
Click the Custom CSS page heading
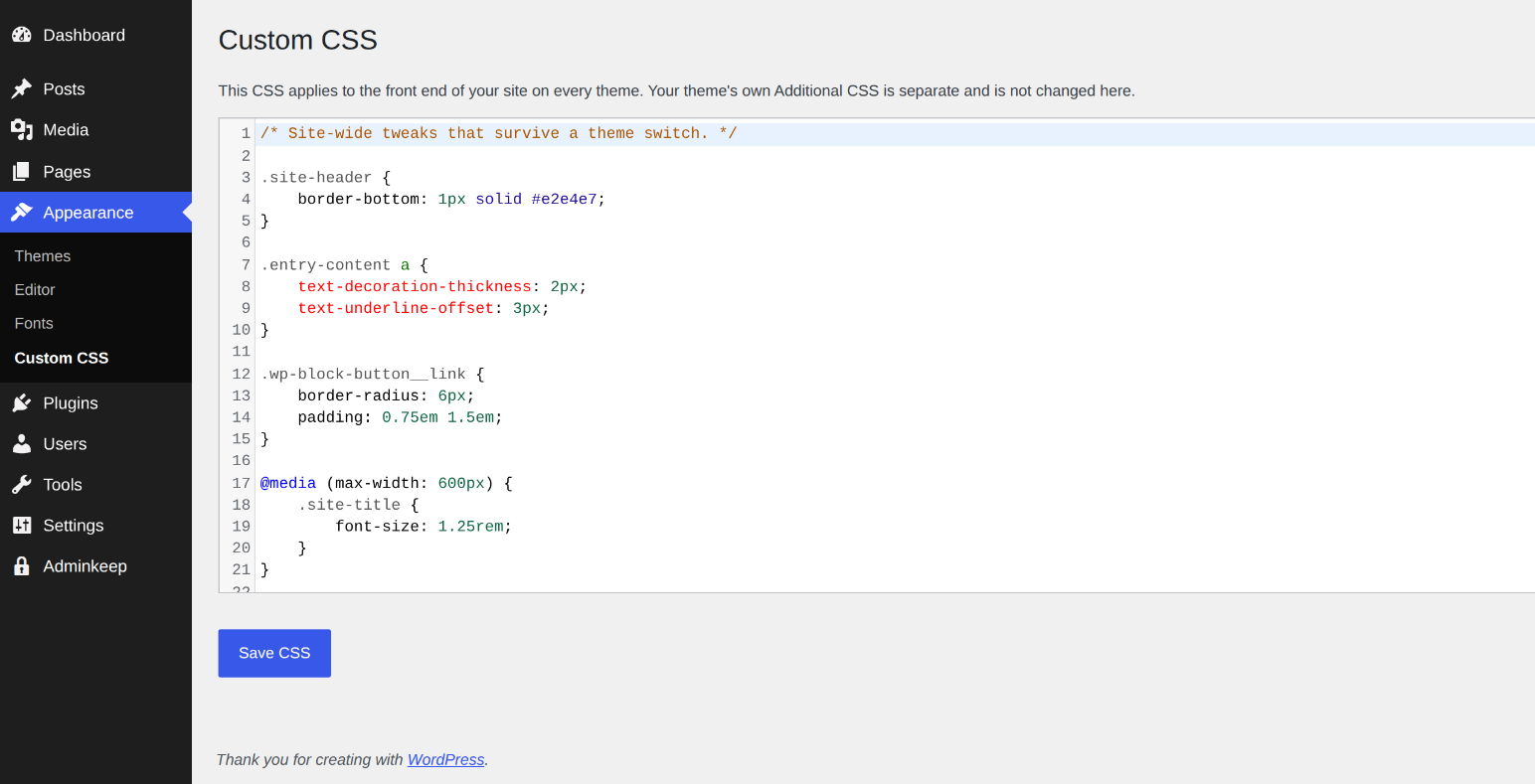pyautogui.click(x=298, y=40)
